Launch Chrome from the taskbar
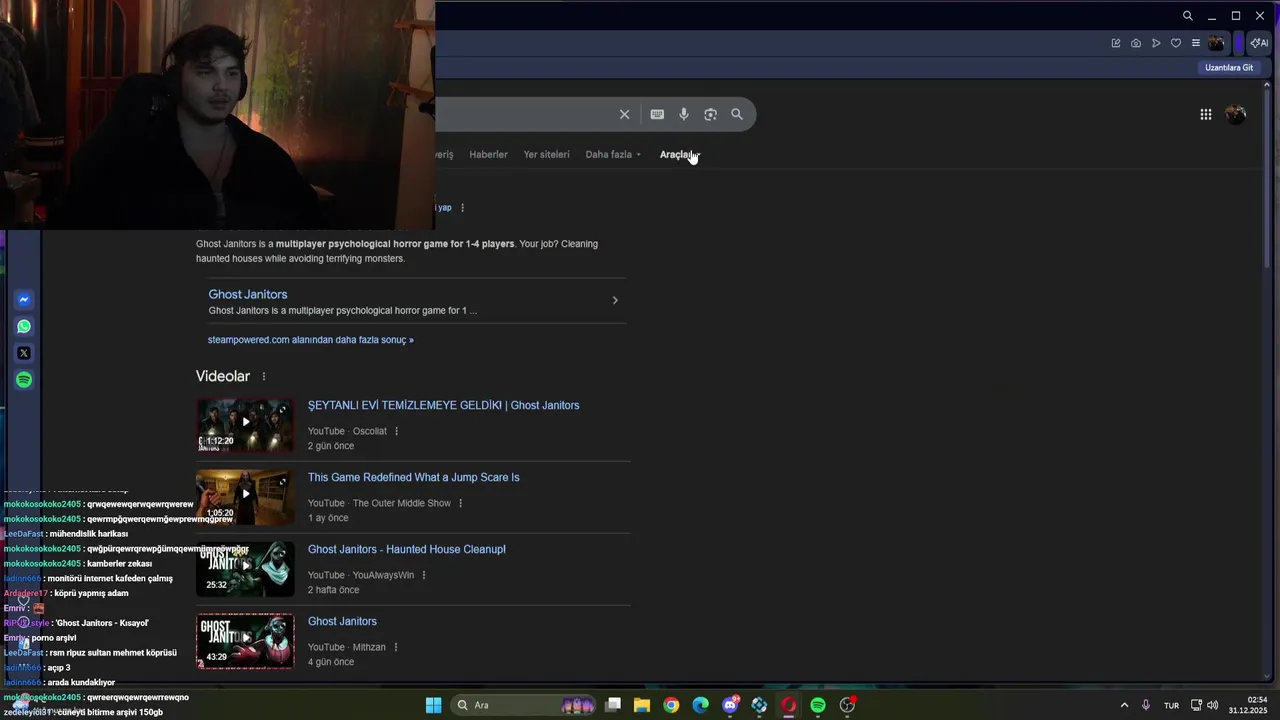This screenshot has width=1280, height=720. click(x=671, y=705)
